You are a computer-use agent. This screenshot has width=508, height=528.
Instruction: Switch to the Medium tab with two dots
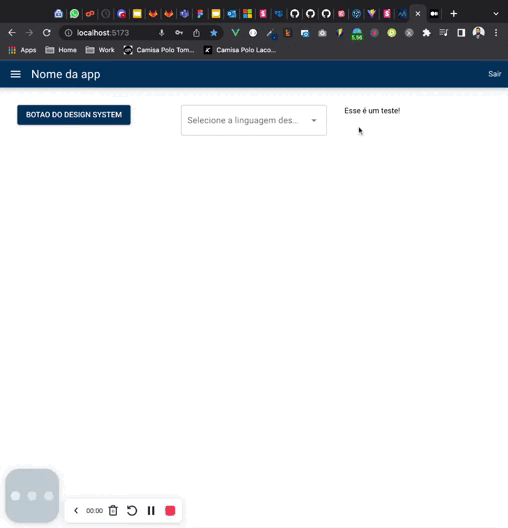click(x=434, y=14)
